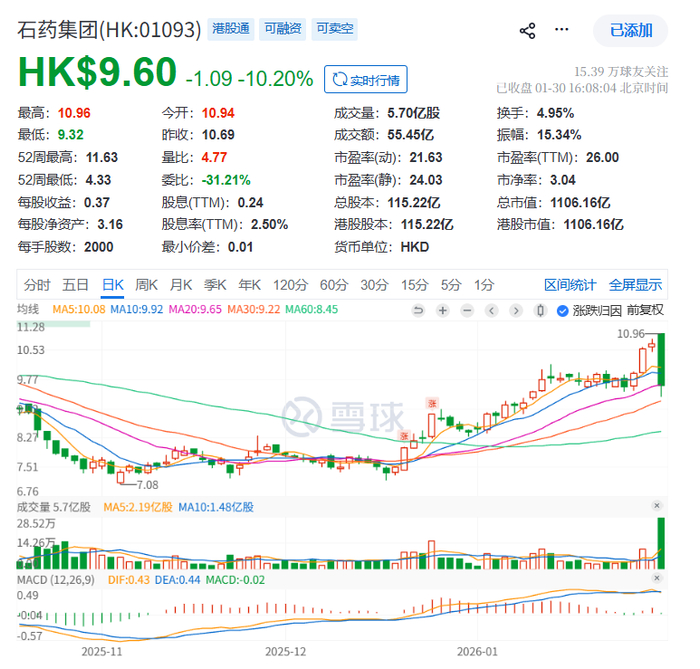
Task: Select the 季K chart tab
Action: pyautogui.click(x=215, y=285)
